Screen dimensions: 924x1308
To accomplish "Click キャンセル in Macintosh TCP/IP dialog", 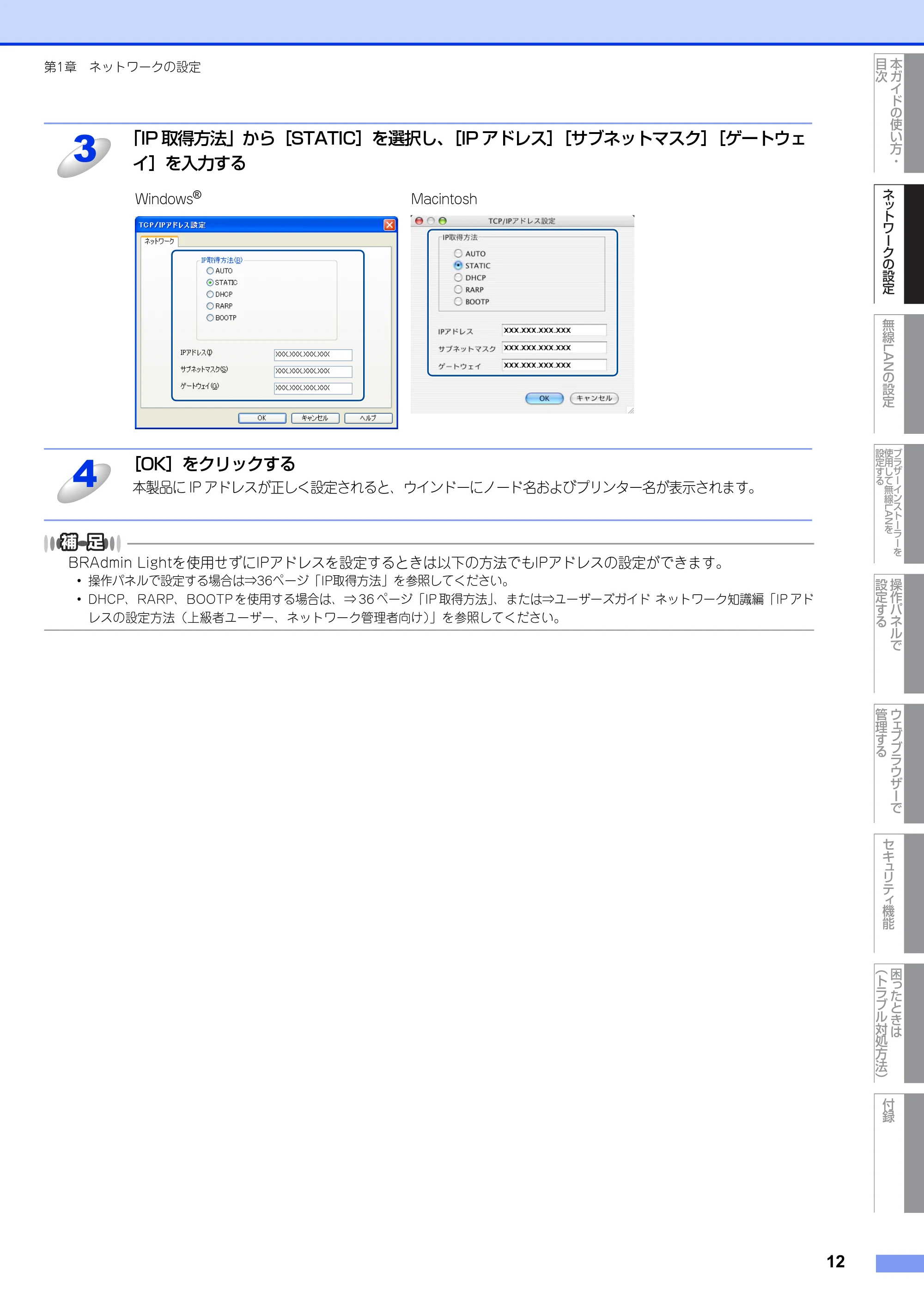I will (594, 398).
